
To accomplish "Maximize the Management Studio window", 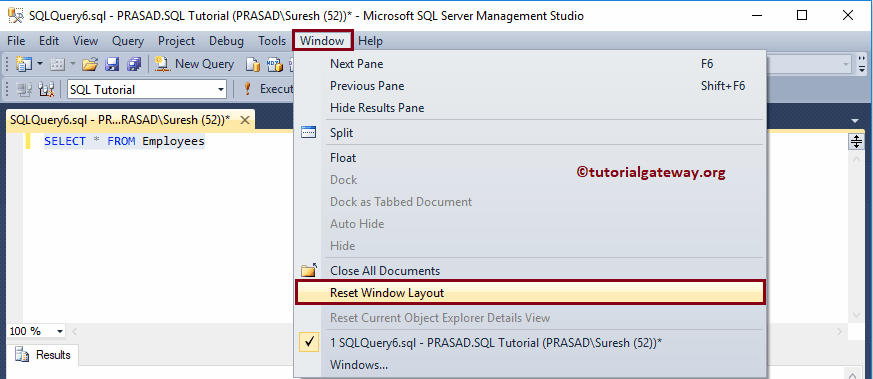I will (x=802, y=16).
